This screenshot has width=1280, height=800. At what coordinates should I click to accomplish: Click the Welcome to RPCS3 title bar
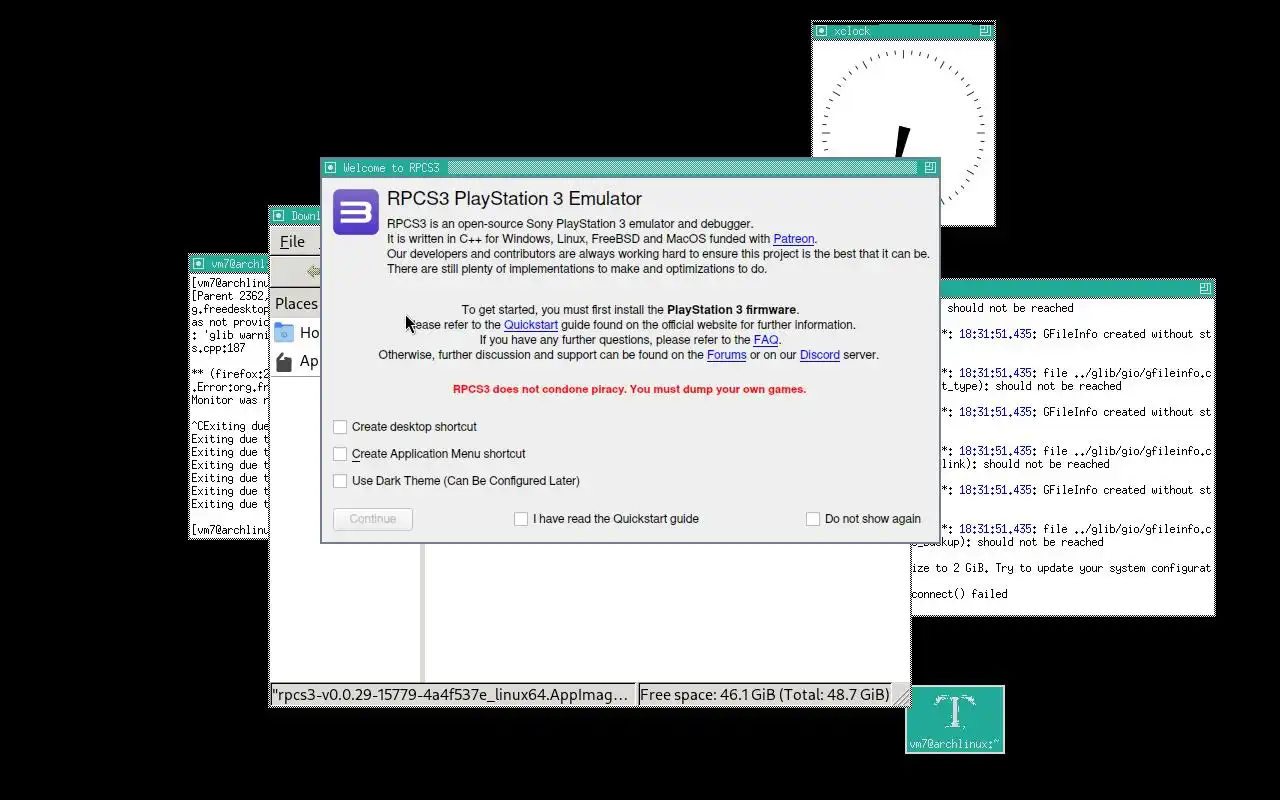(x=630, y=167)
